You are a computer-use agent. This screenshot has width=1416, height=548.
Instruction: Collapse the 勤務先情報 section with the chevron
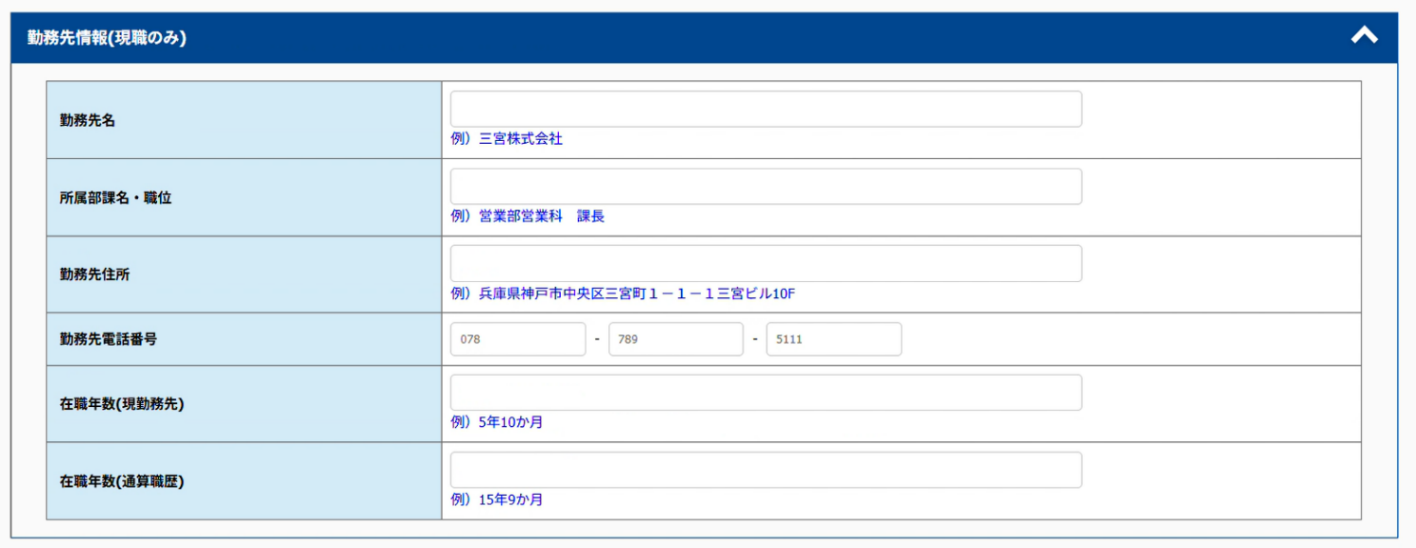coord(1364,36)
